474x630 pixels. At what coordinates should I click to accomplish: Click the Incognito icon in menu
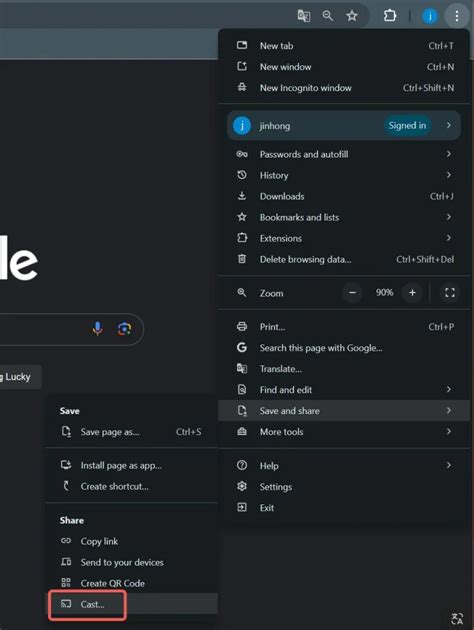[242, 87]
